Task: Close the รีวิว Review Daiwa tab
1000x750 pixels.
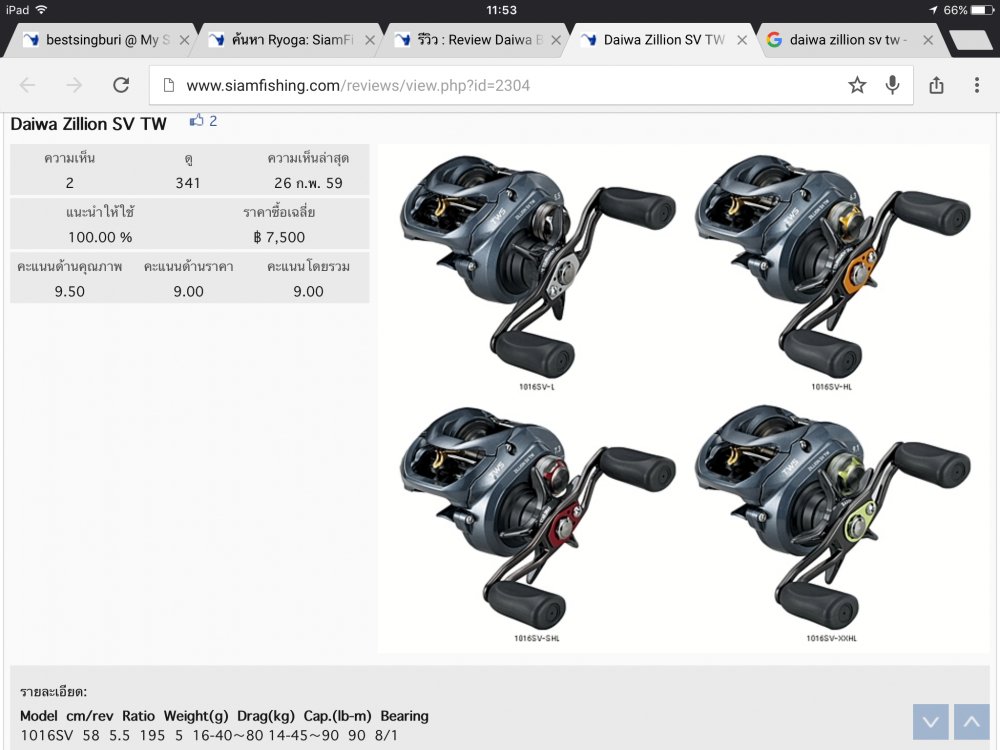Action: tap(556, 40)
